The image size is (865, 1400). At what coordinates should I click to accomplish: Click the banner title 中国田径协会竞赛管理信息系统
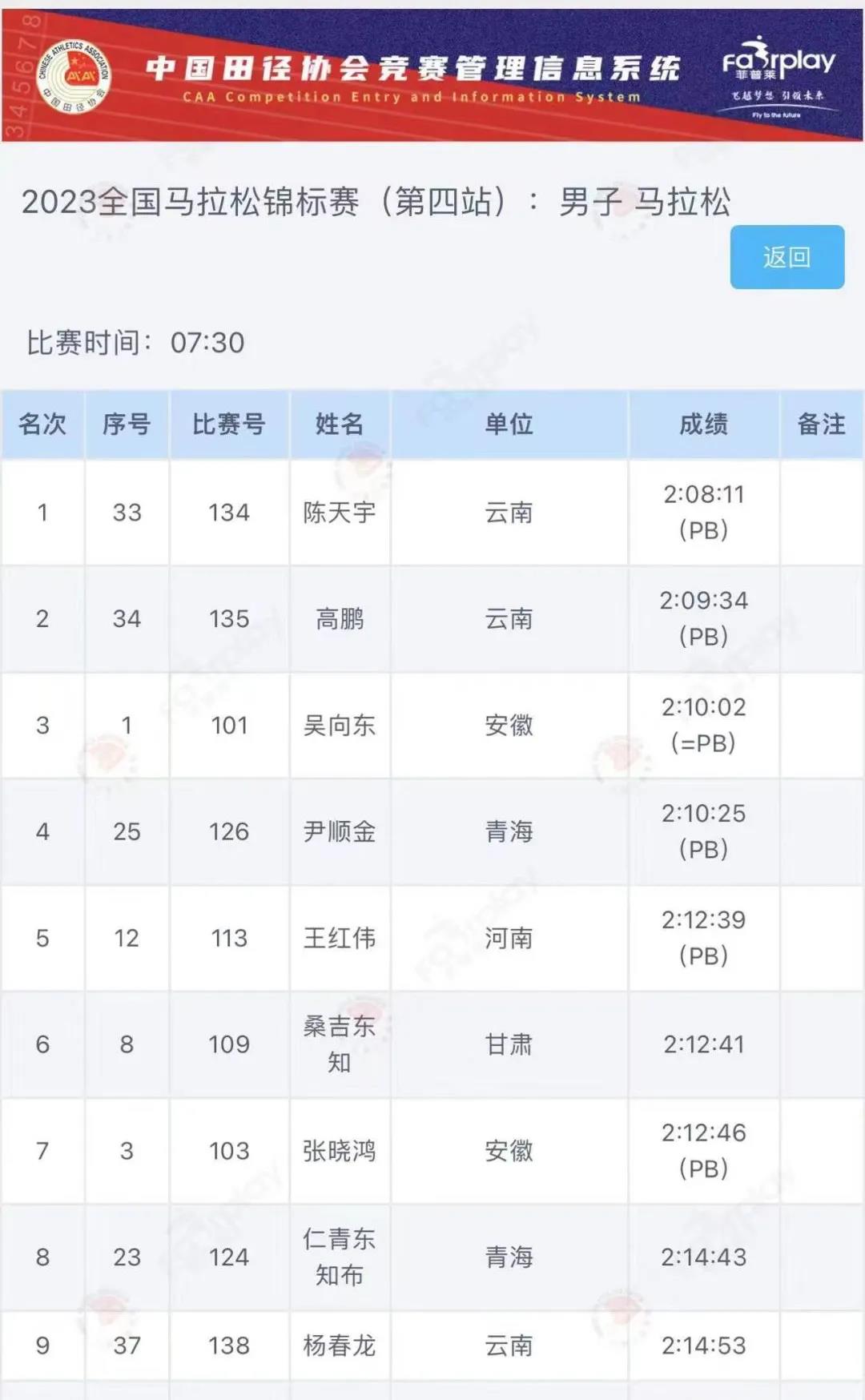[412, 69]
